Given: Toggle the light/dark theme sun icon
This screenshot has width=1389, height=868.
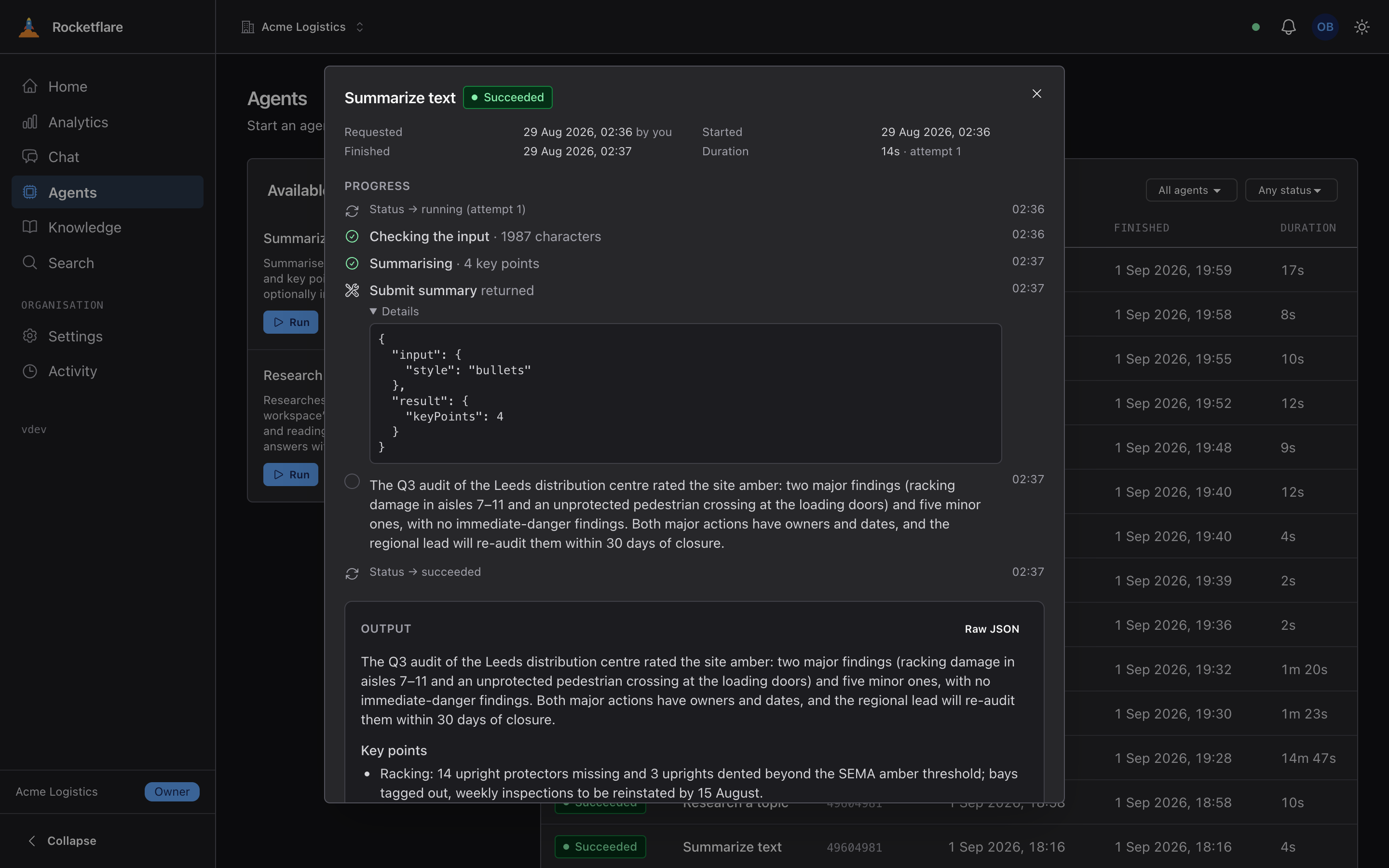Looking at the screenshot, I should 1362,27.
